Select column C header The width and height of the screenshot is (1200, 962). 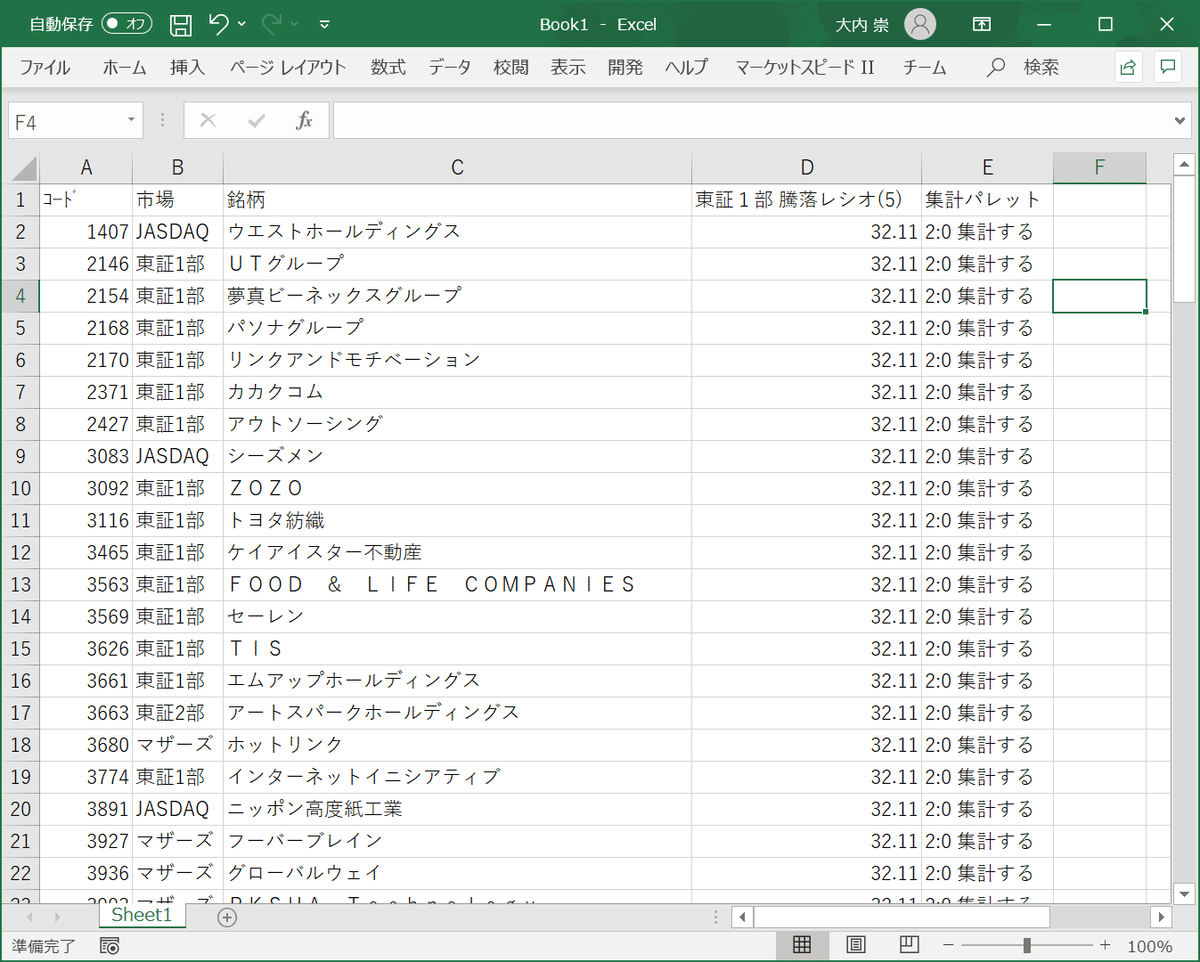pyautogui.click(x=457, y=168)
